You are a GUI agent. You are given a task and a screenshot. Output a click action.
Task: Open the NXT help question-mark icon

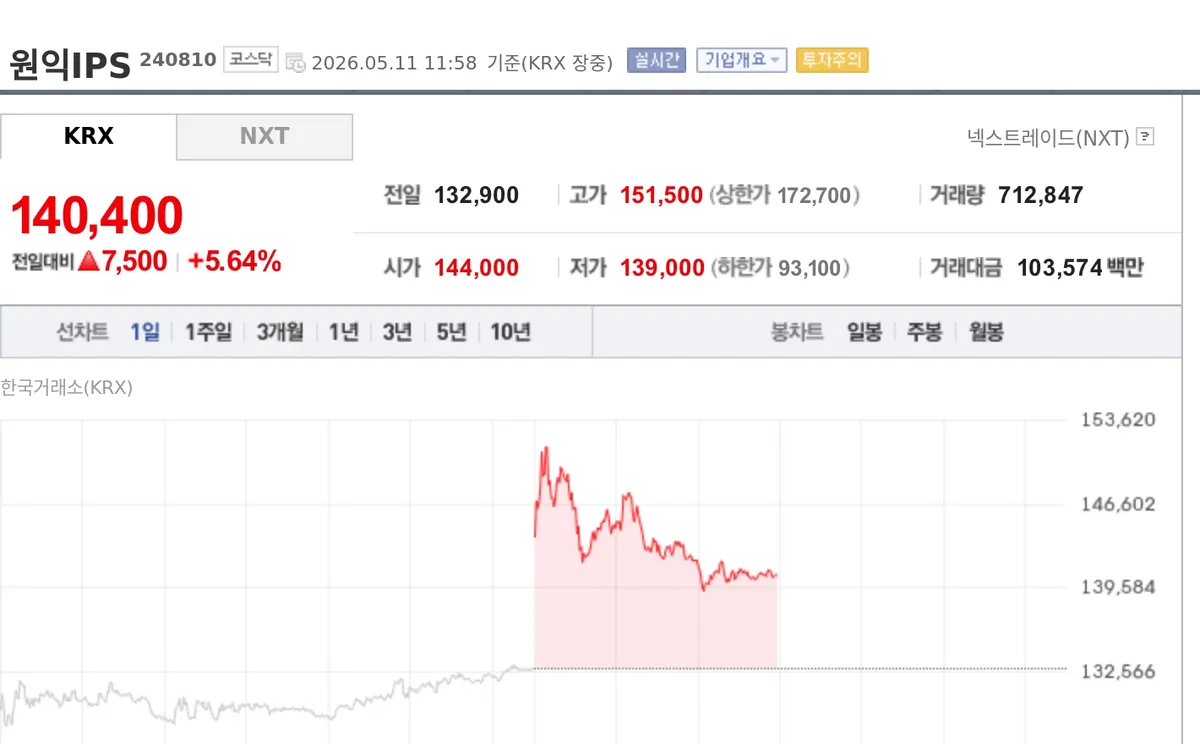point(1146,137)
